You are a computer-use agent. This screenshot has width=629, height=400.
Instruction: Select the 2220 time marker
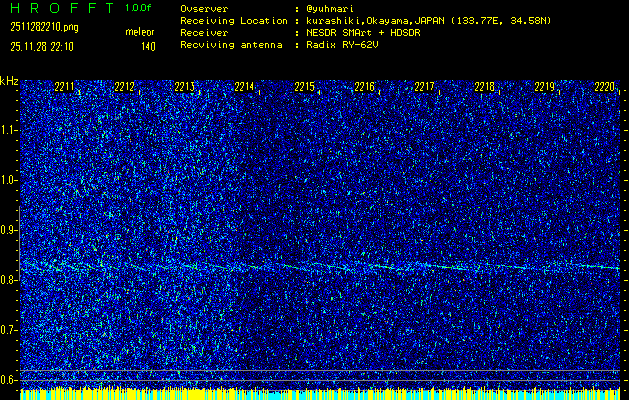[604, 88]
